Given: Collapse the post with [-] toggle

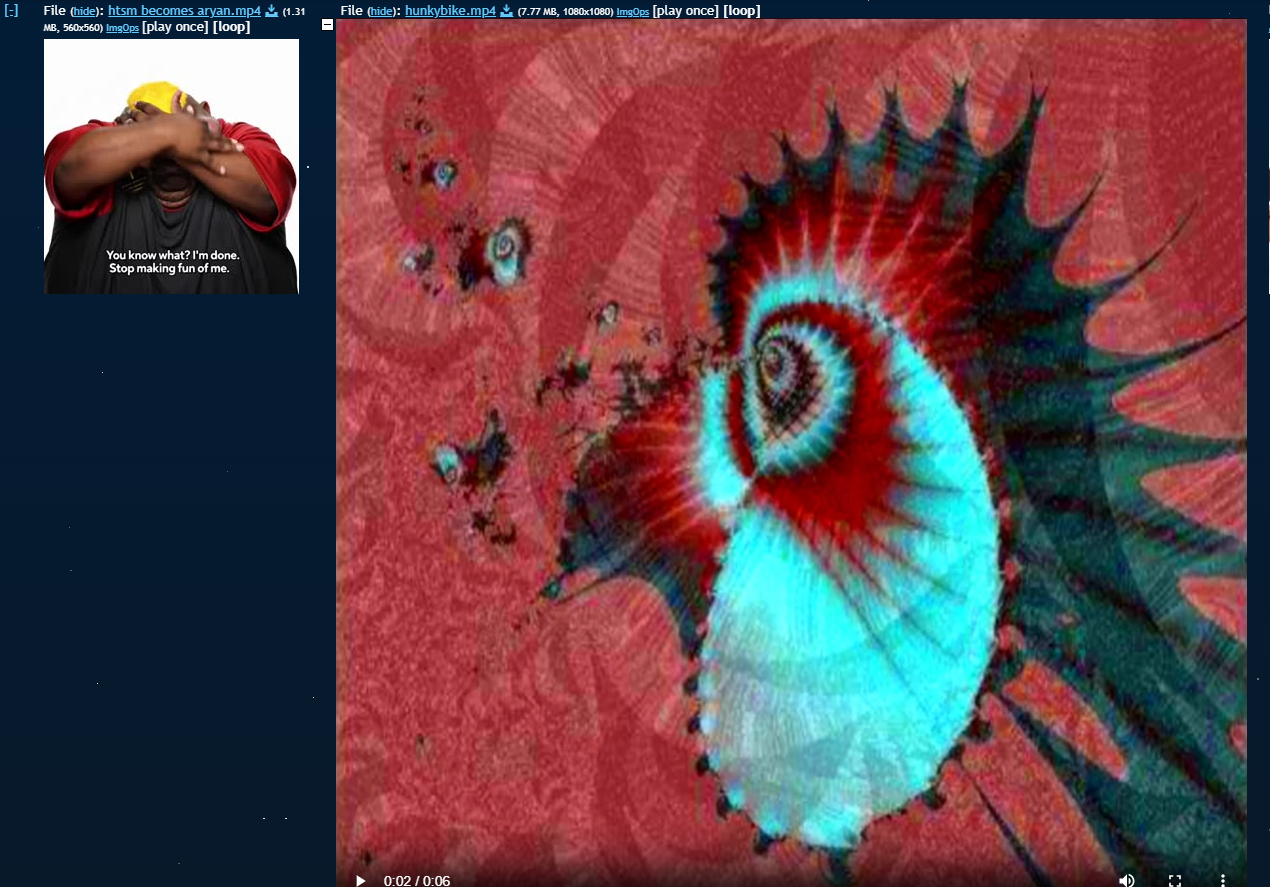Looking at the screenshot, I should [x=12, y=11].
